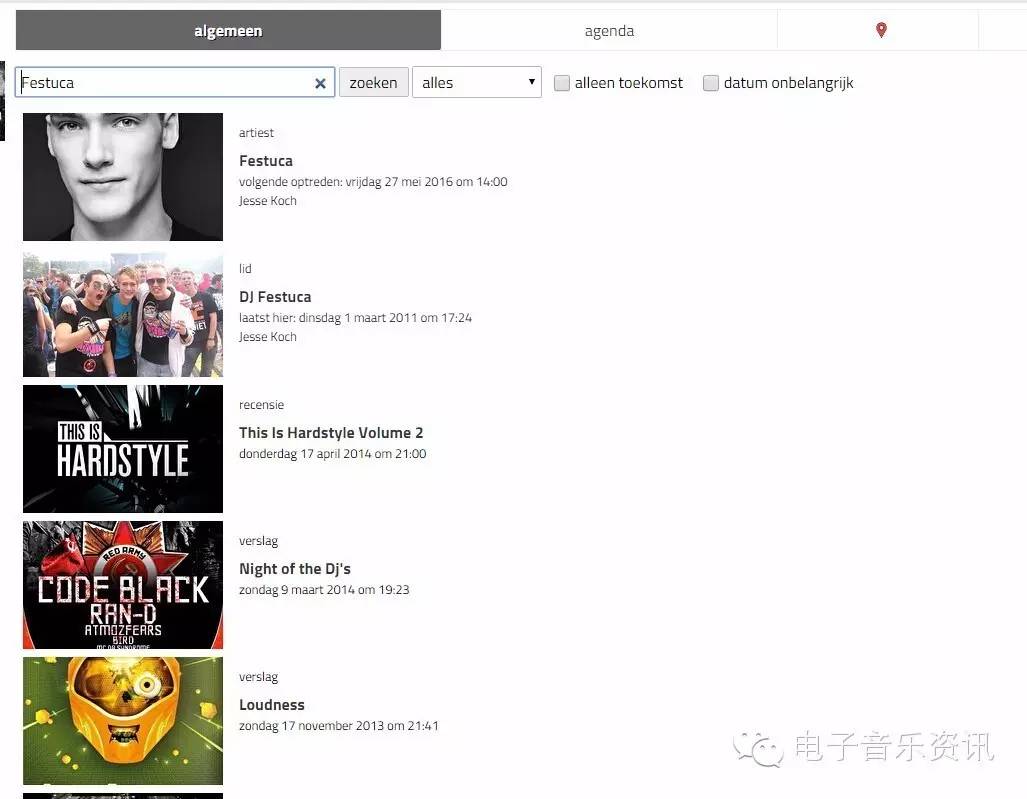Click the This Is Hardstyle cover thumbnail
The height and width of the screenshot is (799, 1027).
tap(123, 449)
